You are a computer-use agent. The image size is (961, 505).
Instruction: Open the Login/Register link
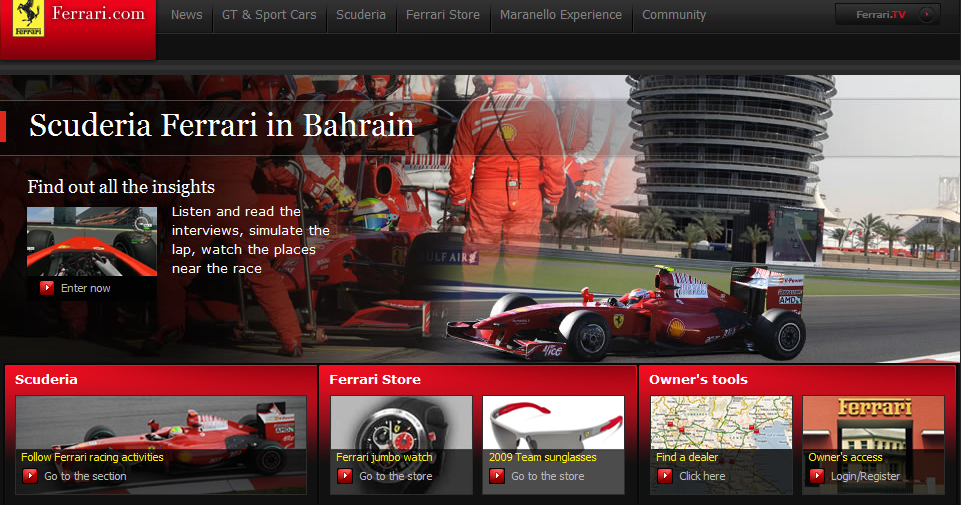click(x=865, y=476)
